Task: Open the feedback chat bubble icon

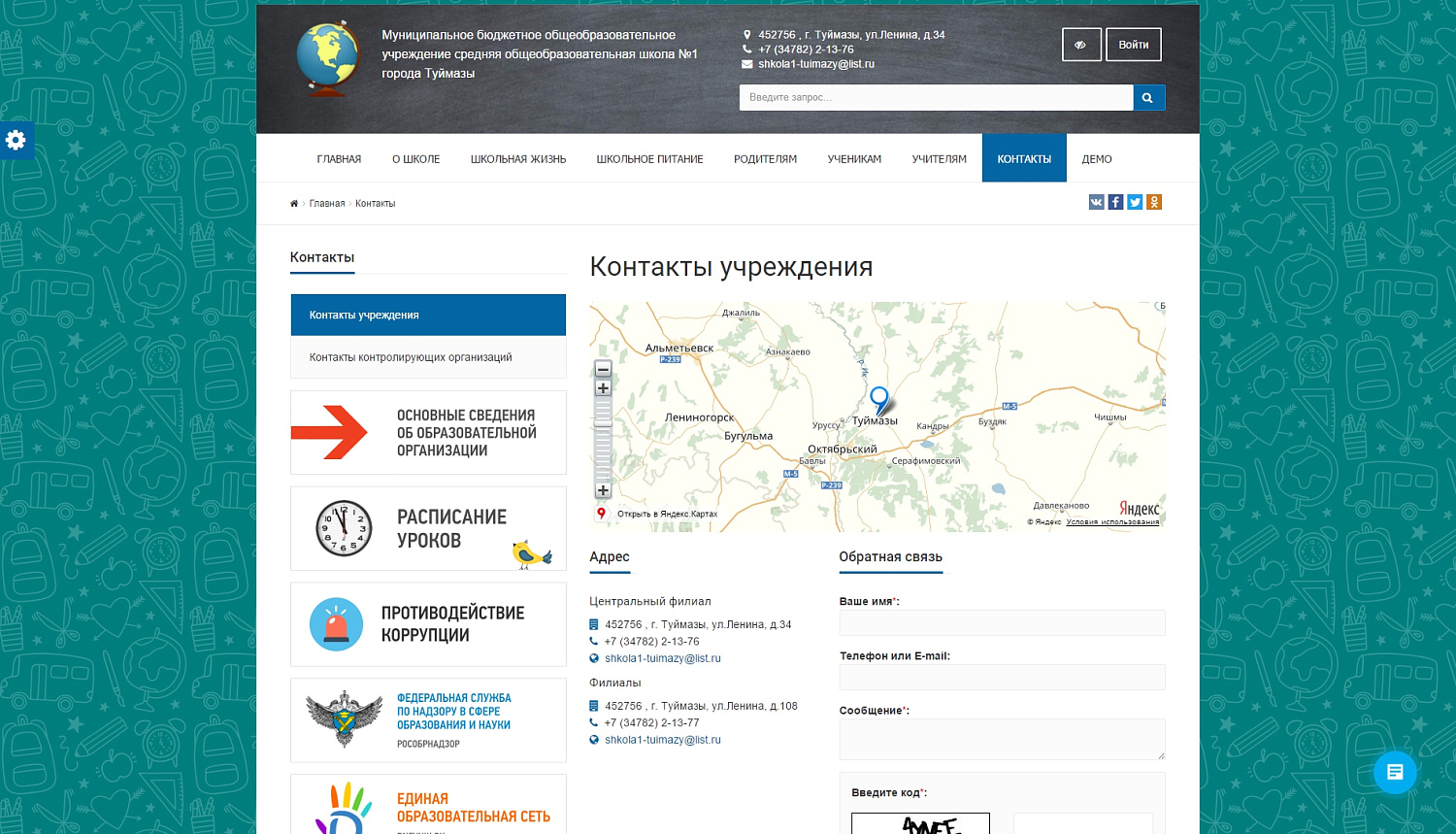Action: [1395, 772]
